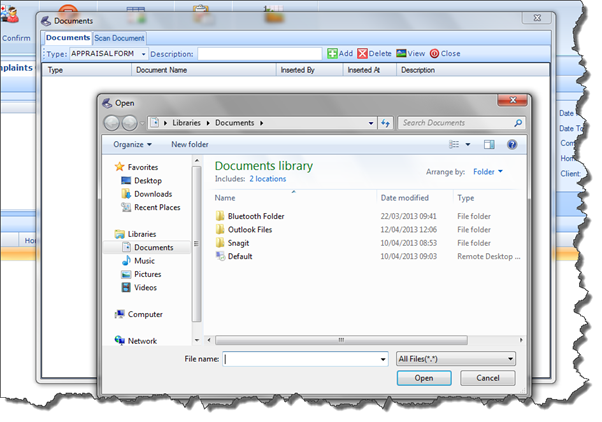Viewport: 602px width, 422px height.
Task: Select Downloads in the navigation pane
Action: (147, 194)
